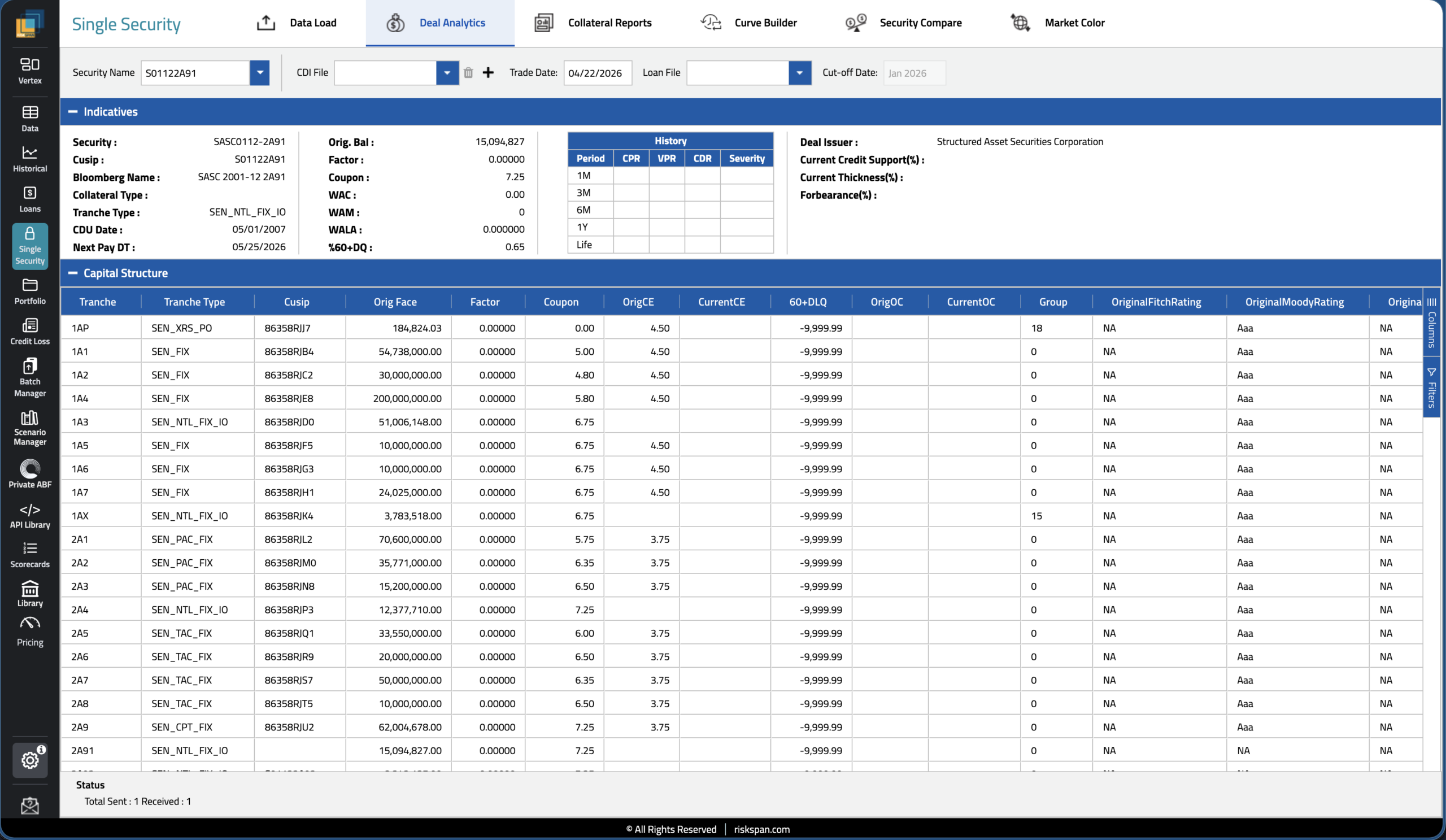This screenshot has height=840, width=1446.
Task: Switch to the Curve Builder tab
Action: [749, 23]
